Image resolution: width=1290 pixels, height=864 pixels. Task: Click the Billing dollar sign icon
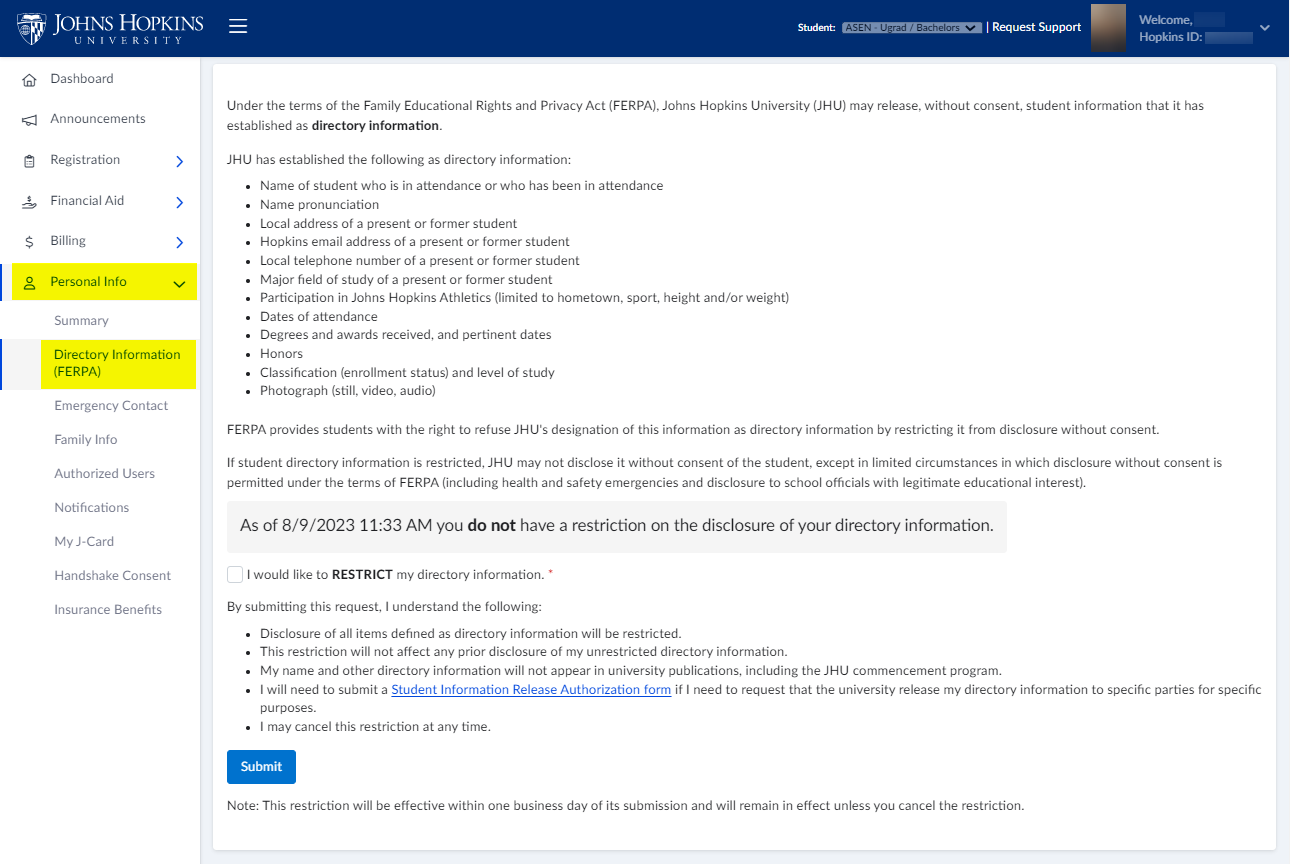pyautogui.click(x=29, y=242)
